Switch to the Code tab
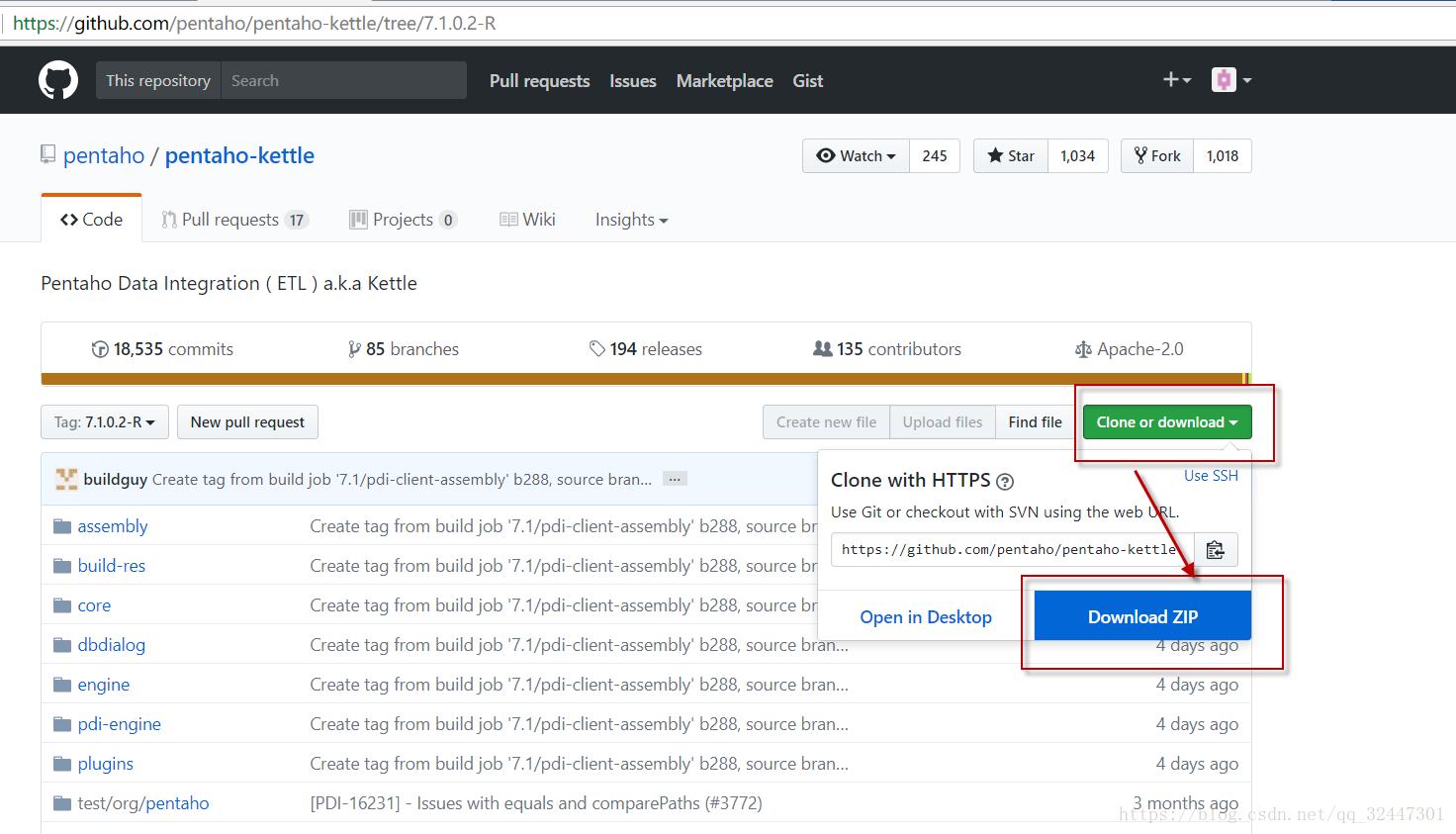This screenshot has height=834, width=1456. (x=91, y=220)
